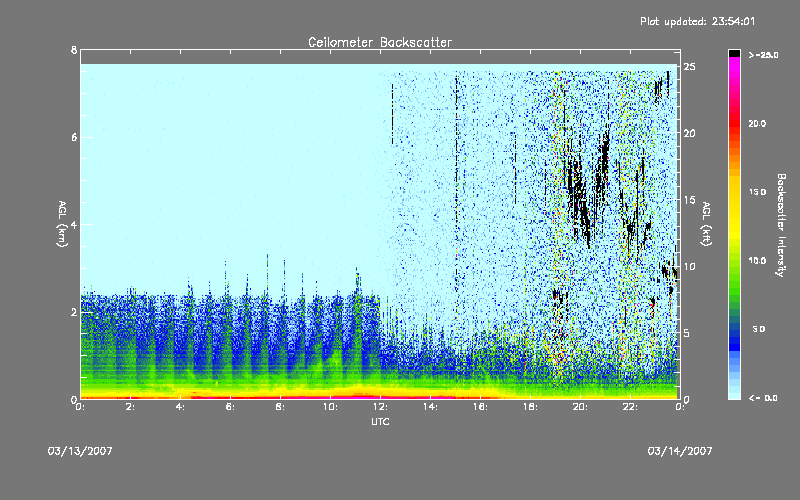Image resolution: width=800 pixels, height=500 pixels.
Task: Click the start date "03/13/2007"
Action: (80, 451)
